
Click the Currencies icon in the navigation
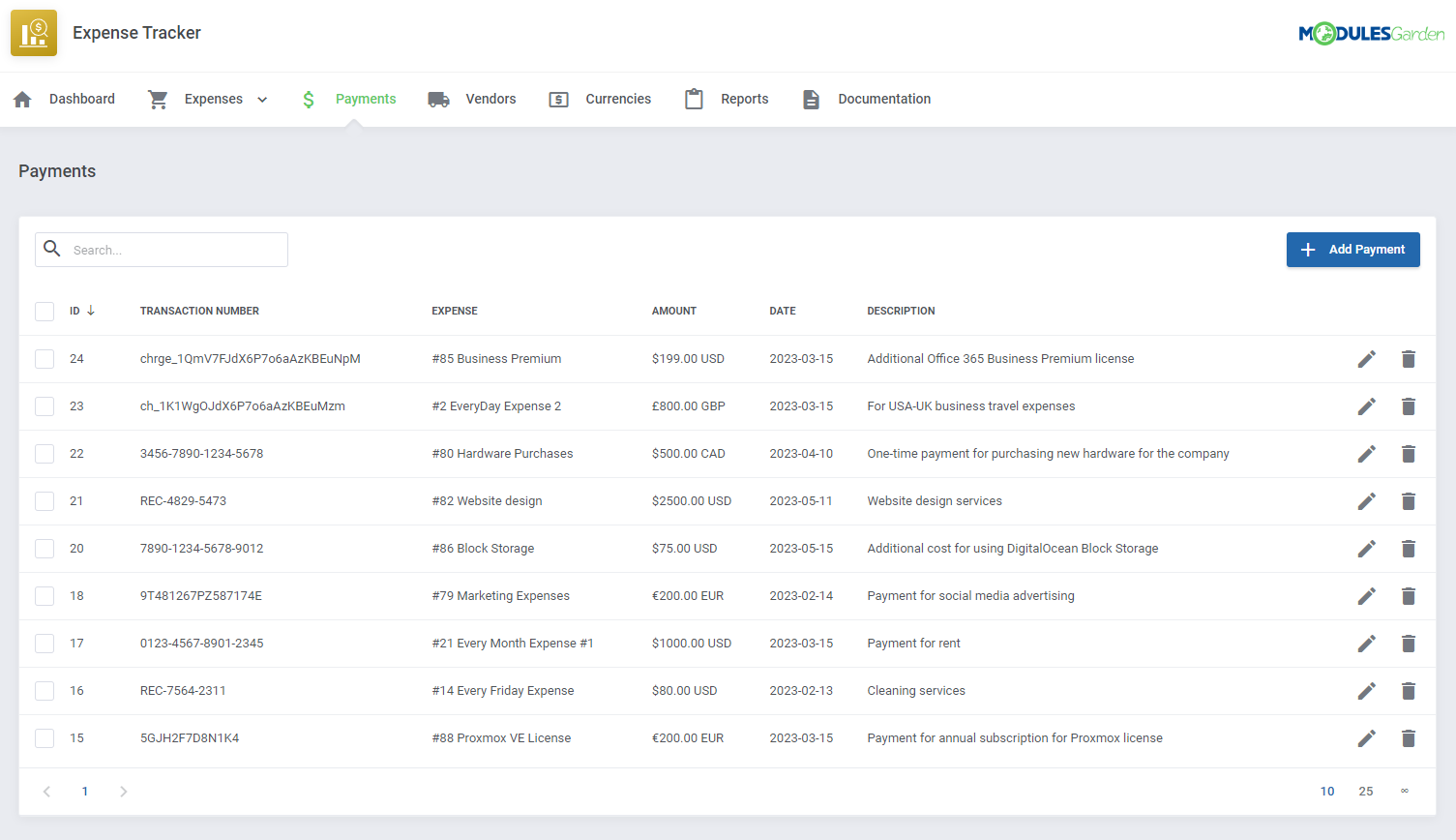click(x=558, y=99)
